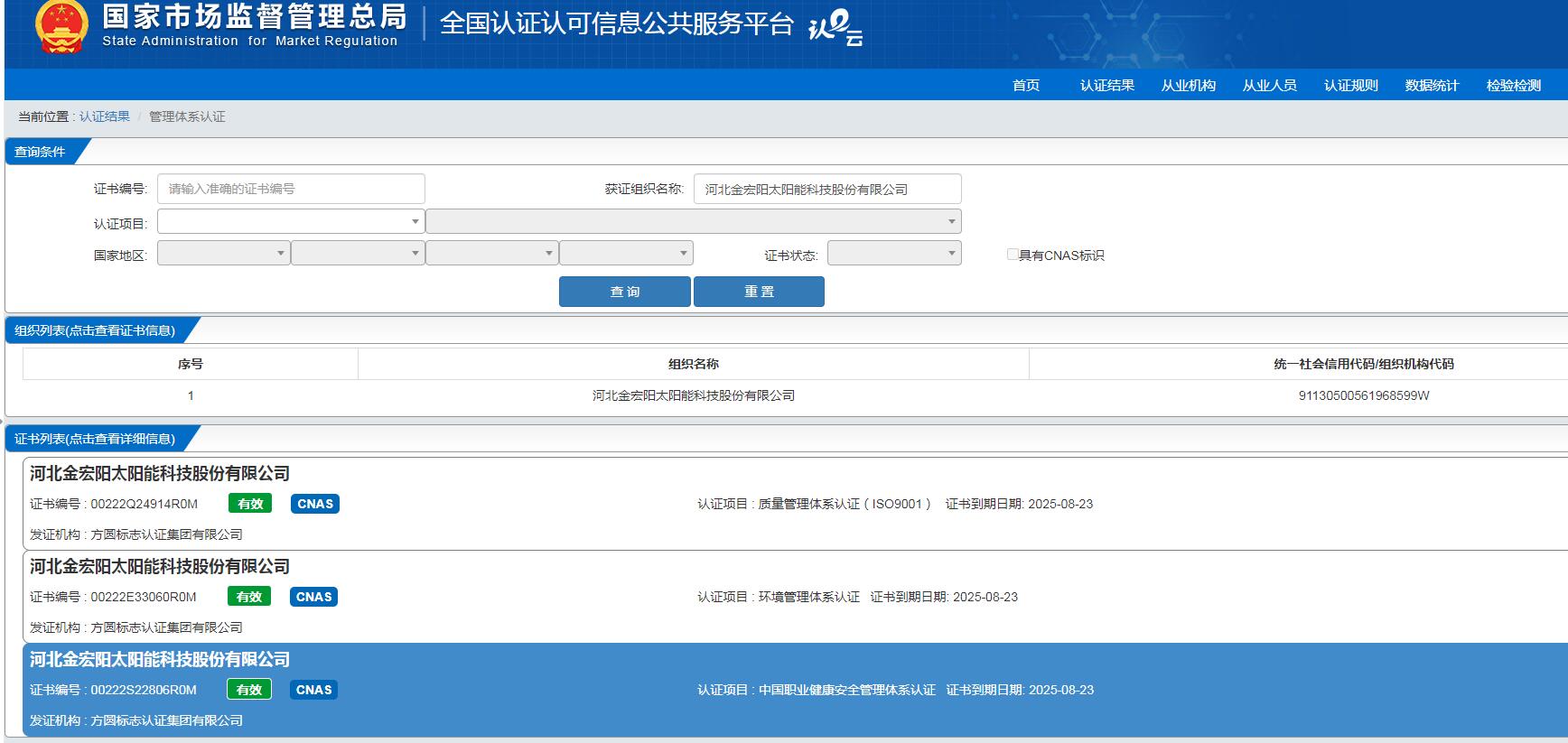Click the 发证机构 text under certificate 00222S22806R0M
Image resolution: width=1568 pixels, height=743 pixels.
(136, 720)
